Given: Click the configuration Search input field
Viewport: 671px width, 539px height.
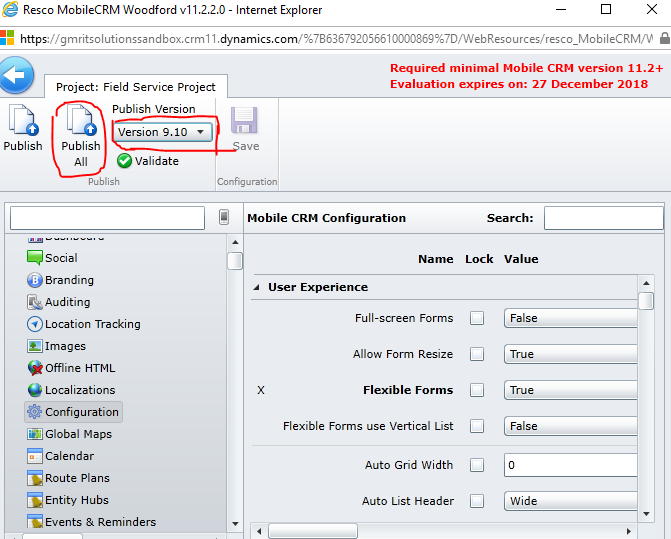Looking at the screenshot, I should (604, 218).
